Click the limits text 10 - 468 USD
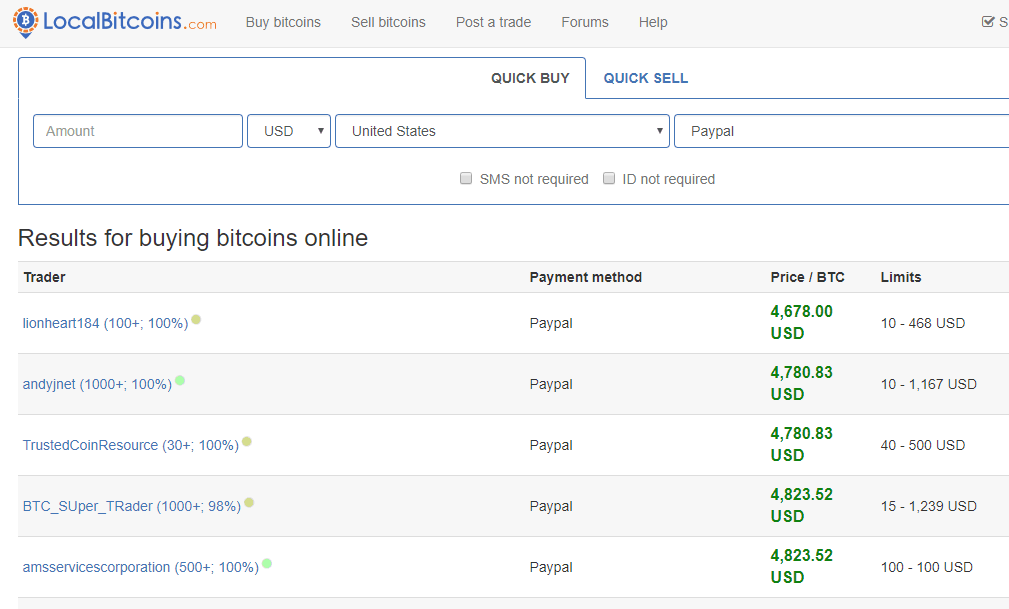This screenshot has height=609, width=1009. [923, 323]
